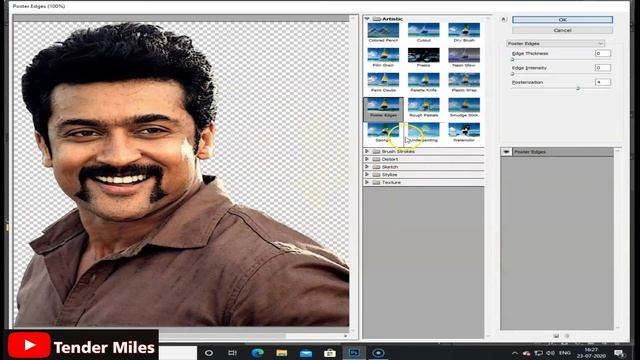
Task: Open the volume control in tray
Action: click(551, 353)
